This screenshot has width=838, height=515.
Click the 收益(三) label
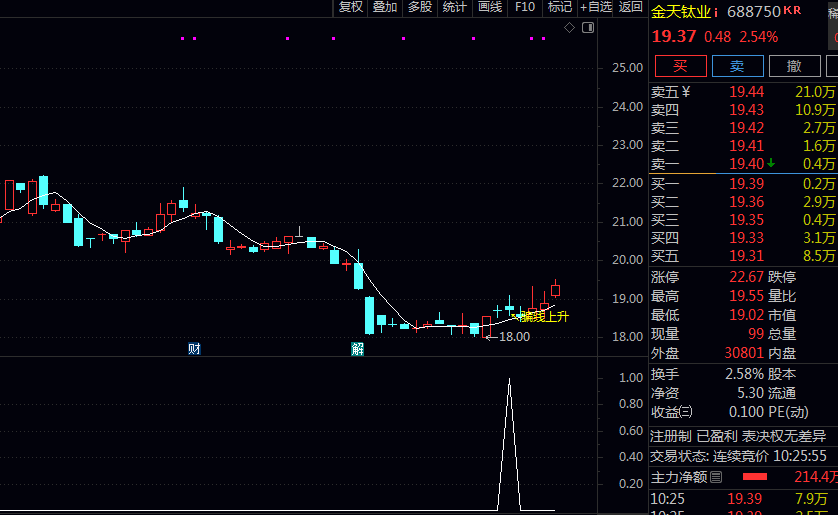pos(672,412)
